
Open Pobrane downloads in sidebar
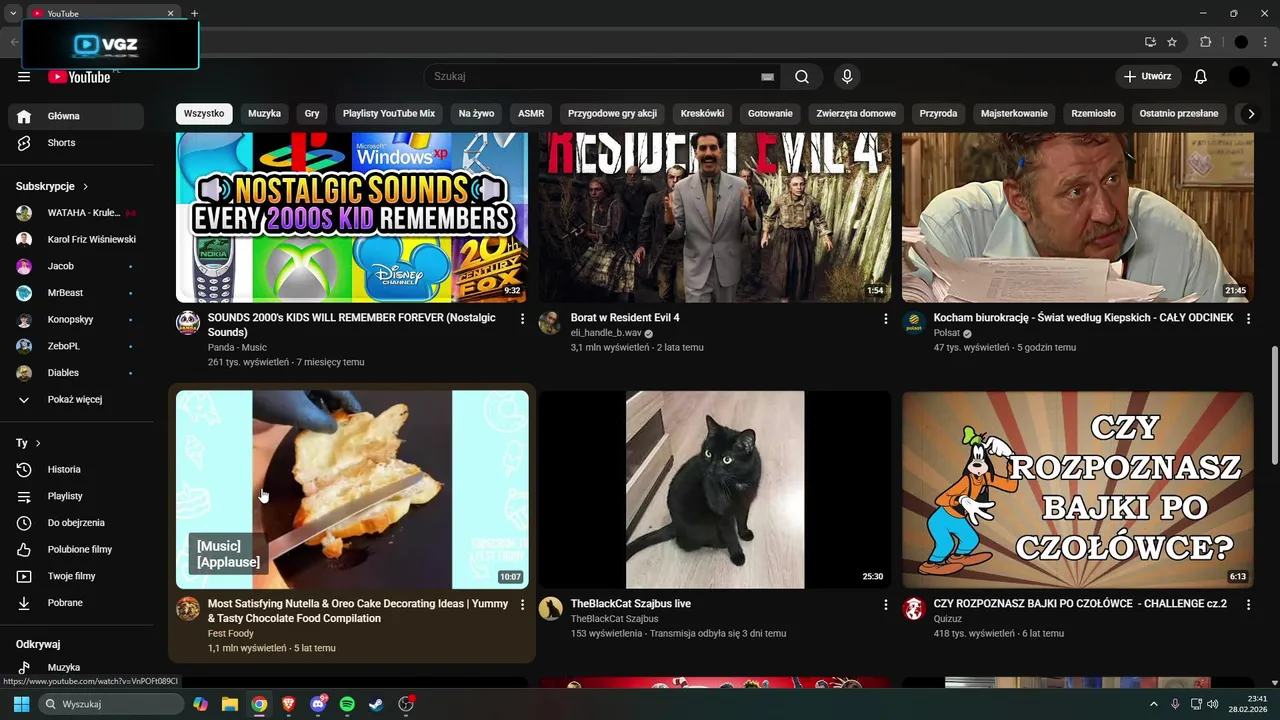pyautogui.click(x=76, y=603)
